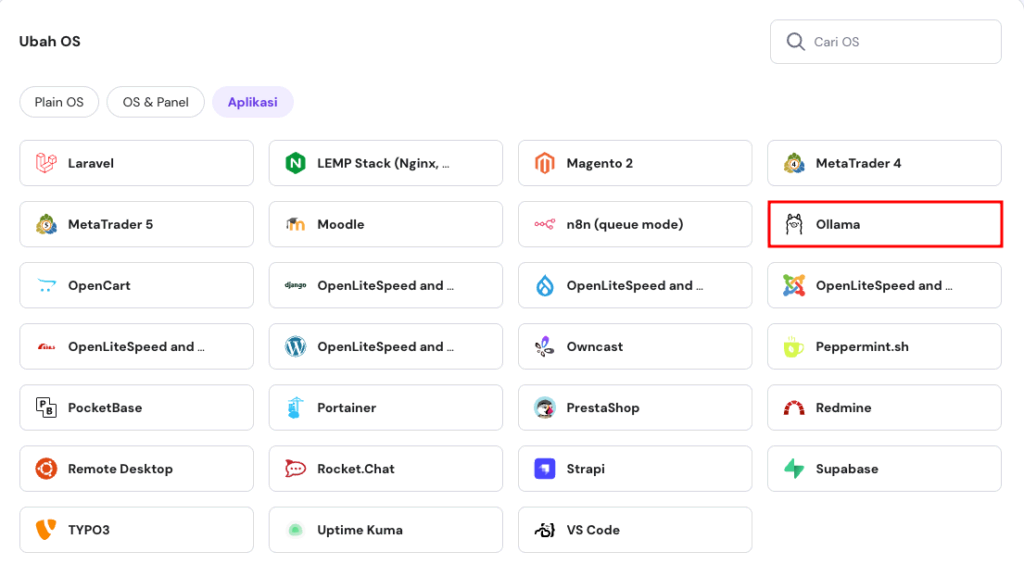The width and height of the screenshot is (1024, 564).
Task: Pick the Uptime Kuma application
Action: [385, 530]
